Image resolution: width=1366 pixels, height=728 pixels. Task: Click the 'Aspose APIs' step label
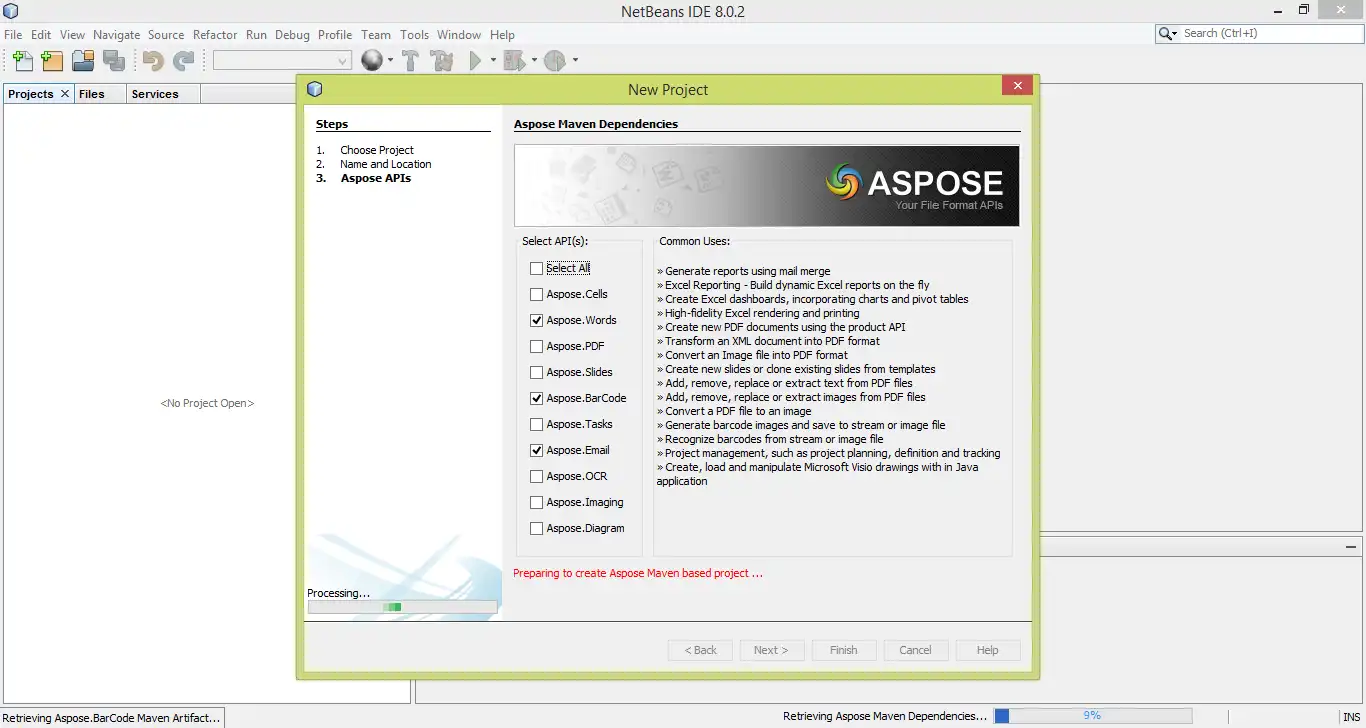pos(376,178)
